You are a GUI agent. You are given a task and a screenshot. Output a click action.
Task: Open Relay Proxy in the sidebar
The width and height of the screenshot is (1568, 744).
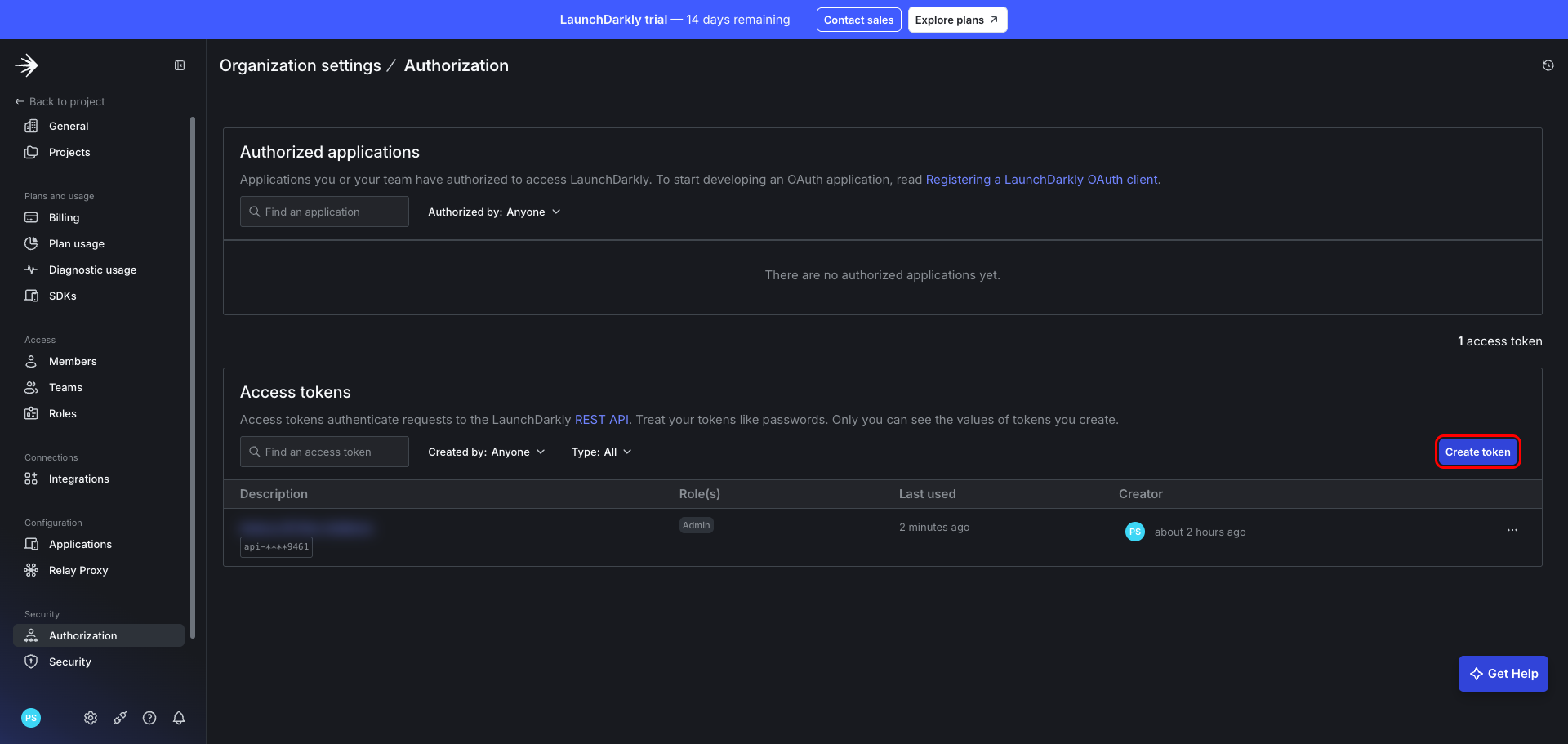[x=99, y=570]
